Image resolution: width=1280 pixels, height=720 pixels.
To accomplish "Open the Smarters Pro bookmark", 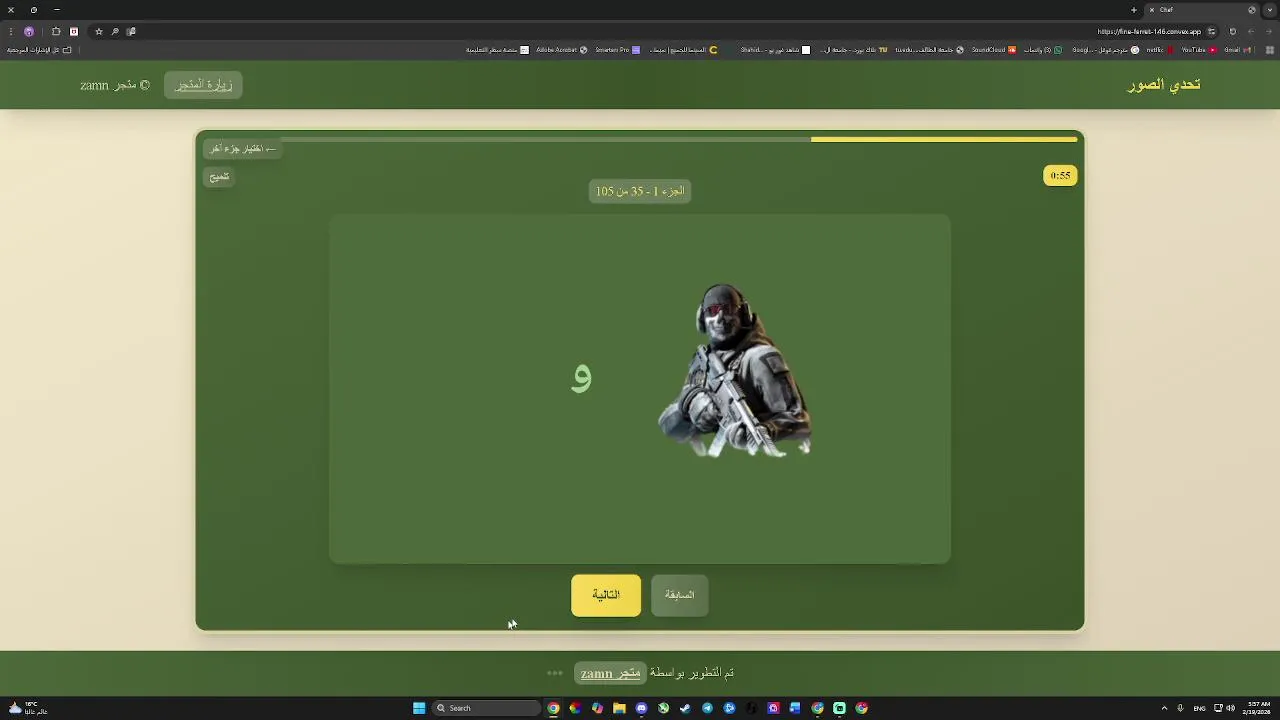I will 617,50.
